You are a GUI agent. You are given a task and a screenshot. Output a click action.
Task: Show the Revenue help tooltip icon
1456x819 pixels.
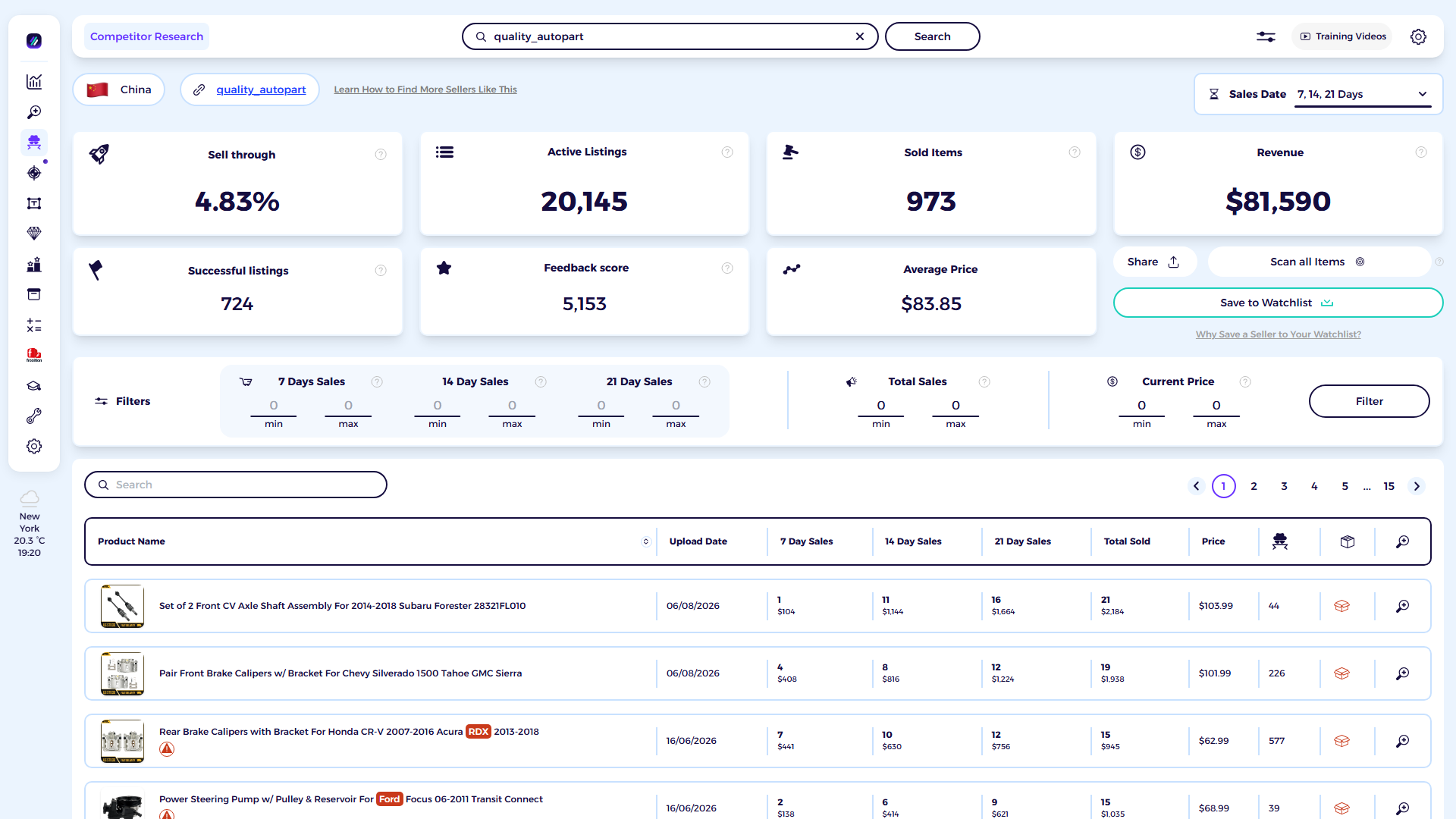pyautogui.click(x=1421, y=152)
